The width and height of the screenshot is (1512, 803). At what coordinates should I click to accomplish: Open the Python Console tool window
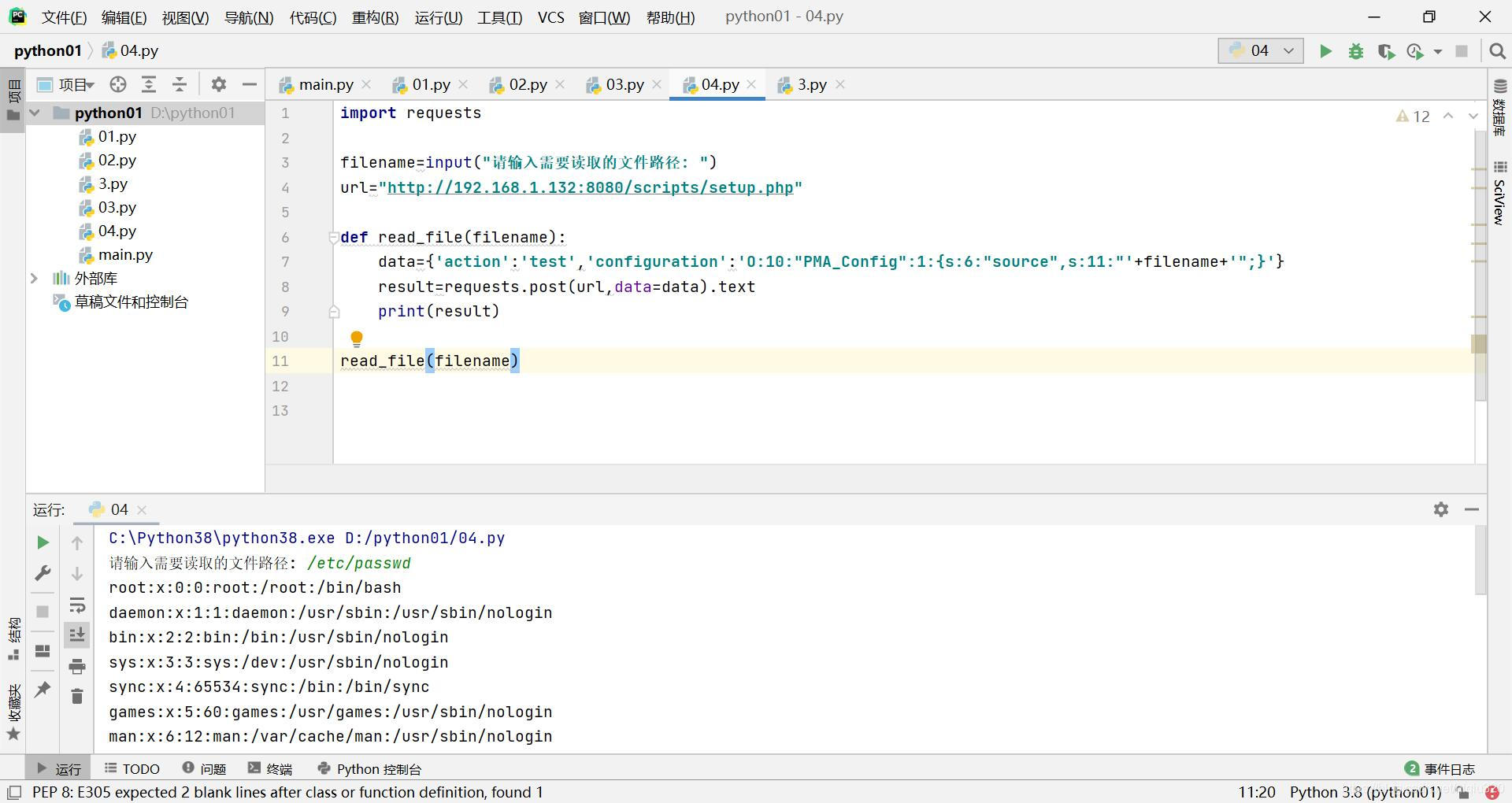pos(369,769)
